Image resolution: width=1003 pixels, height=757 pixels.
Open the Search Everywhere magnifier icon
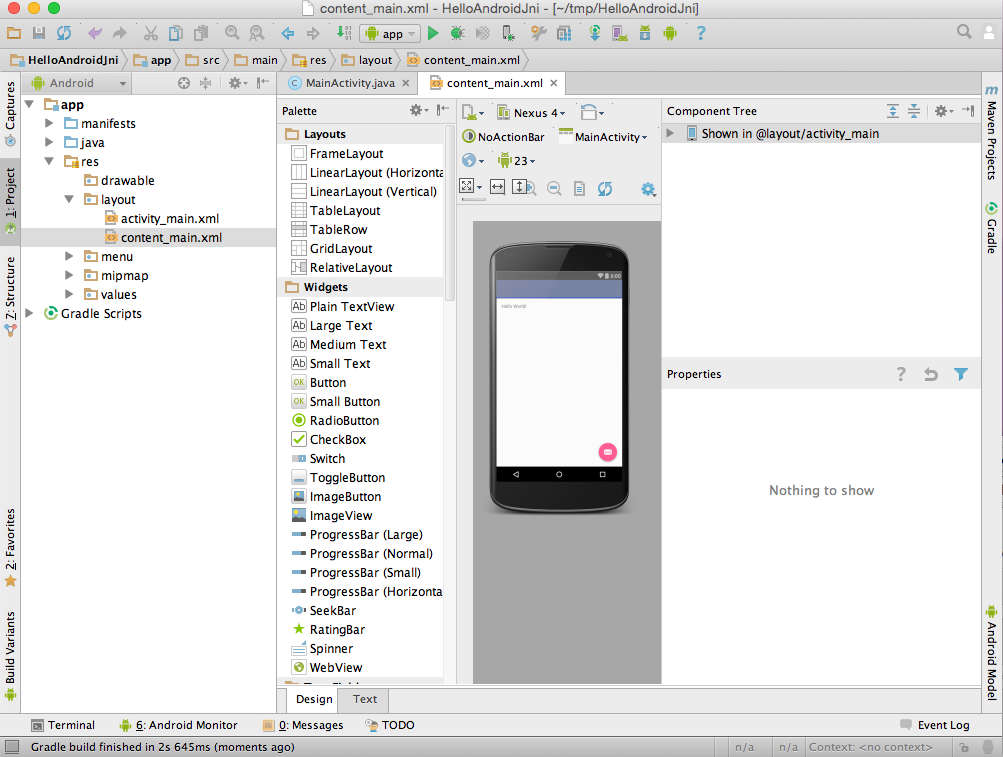[964, 32]
